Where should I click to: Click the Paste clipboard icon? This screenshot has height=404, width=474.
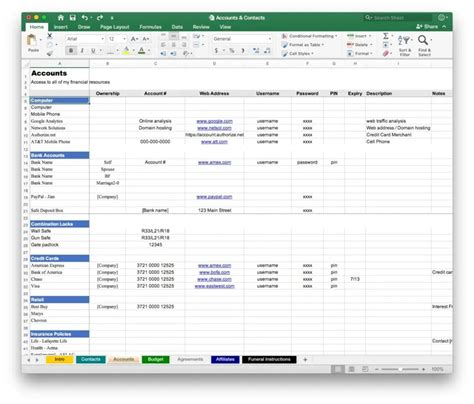(x=32, y=40)
